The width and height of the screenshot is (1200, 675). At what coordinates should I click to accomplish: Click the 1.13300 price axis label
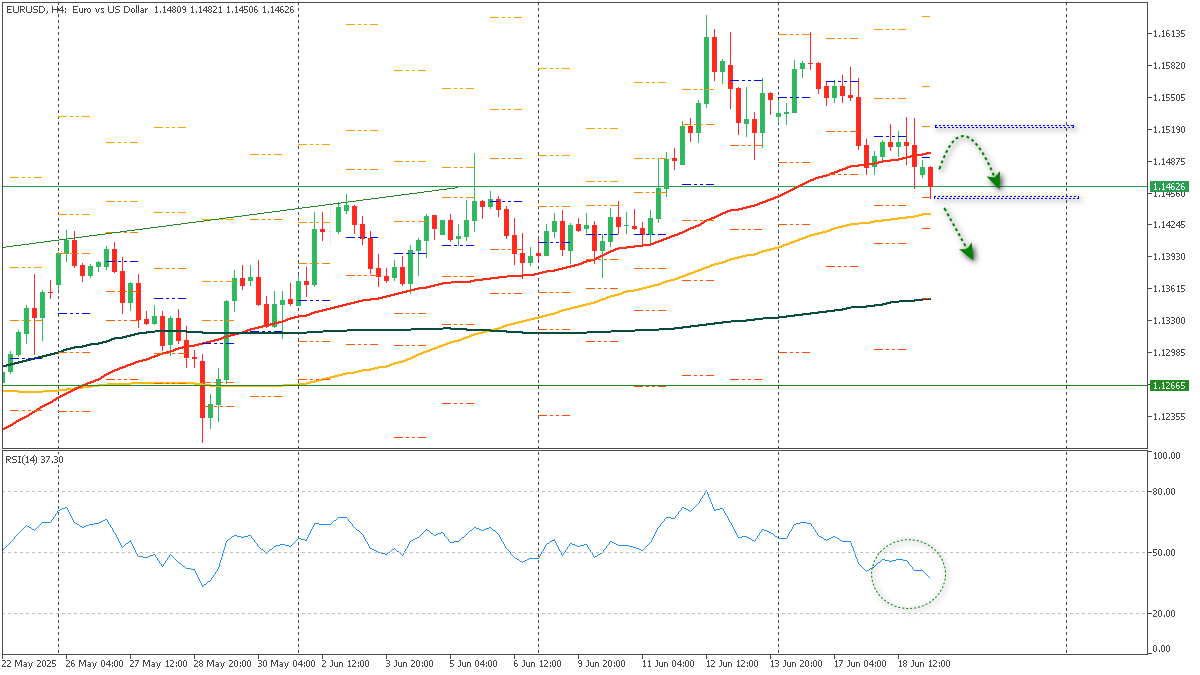click(x=1166, y=321)
